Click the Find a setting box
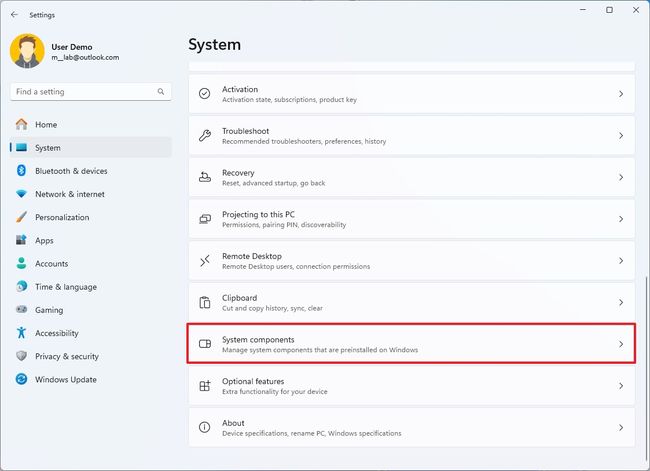Image resolution: width=650 pixels, height=471 pixels. point(91,92)
